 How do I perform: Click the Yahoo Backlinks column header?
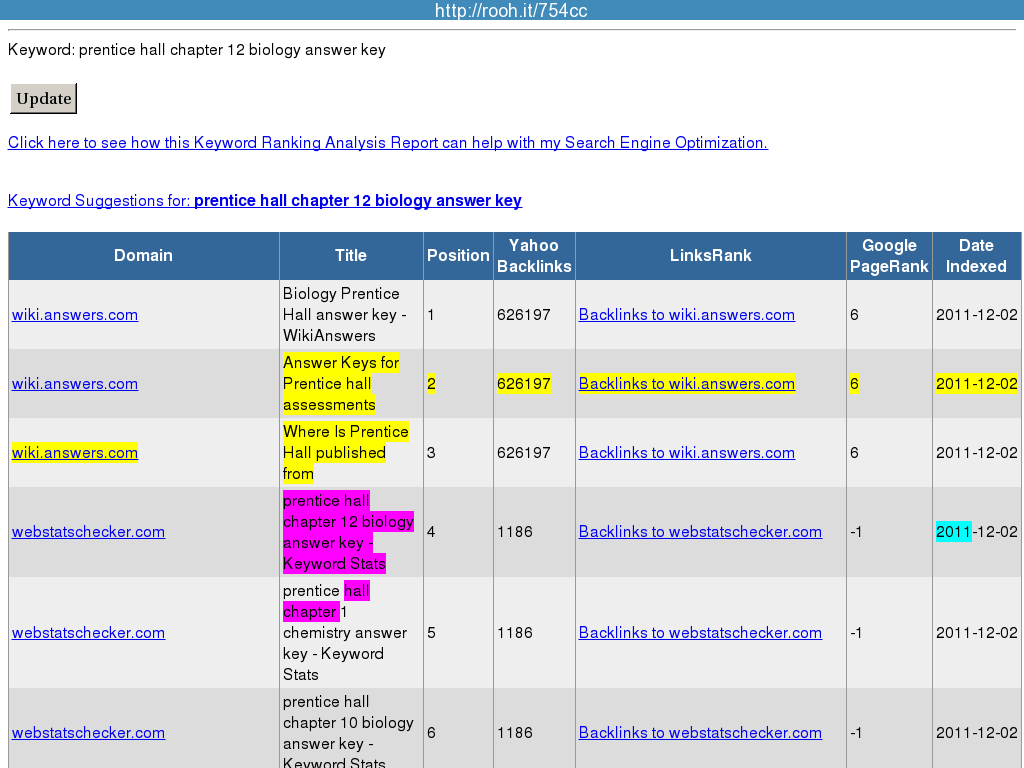(x=534, y=256)
